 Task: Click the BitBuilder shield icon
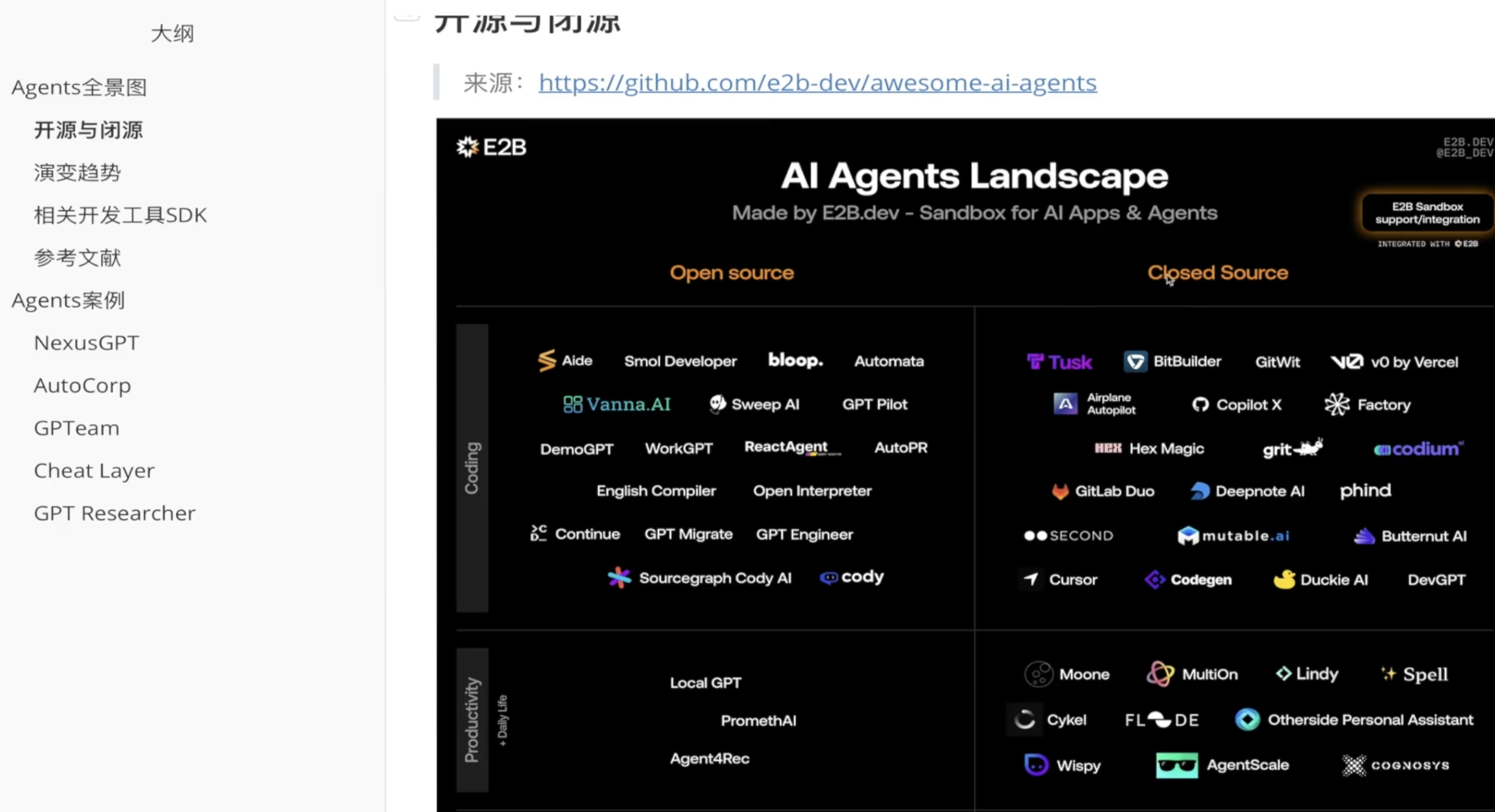[1135, 362]
